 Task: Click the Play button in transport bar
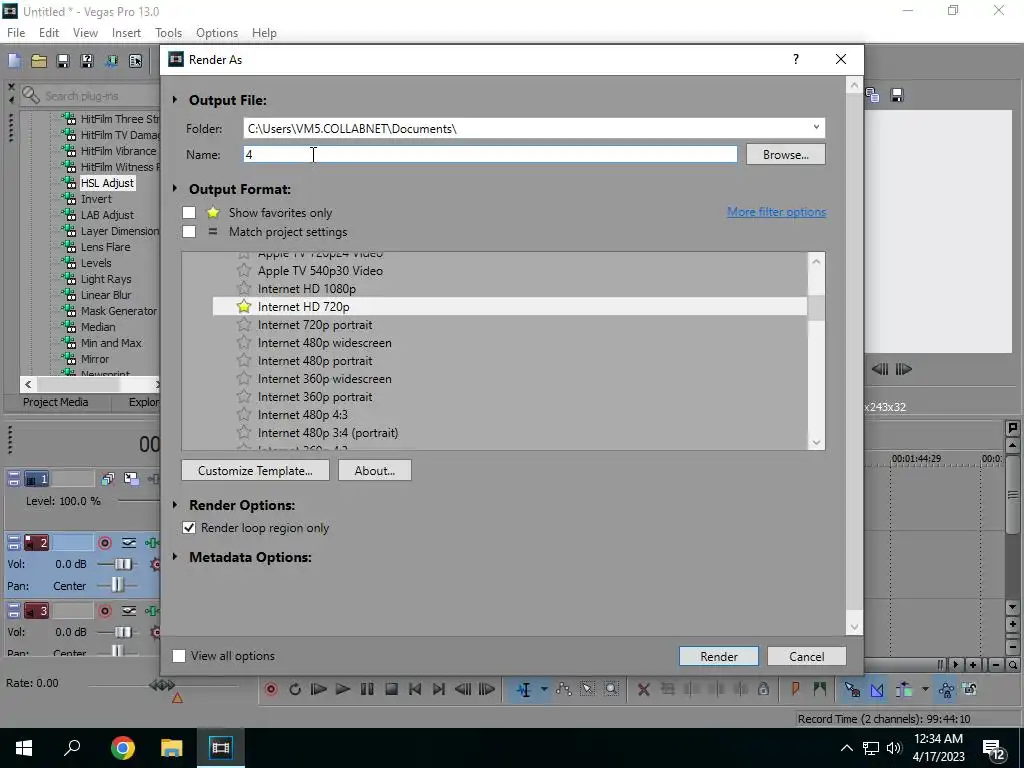click(342, 689)
